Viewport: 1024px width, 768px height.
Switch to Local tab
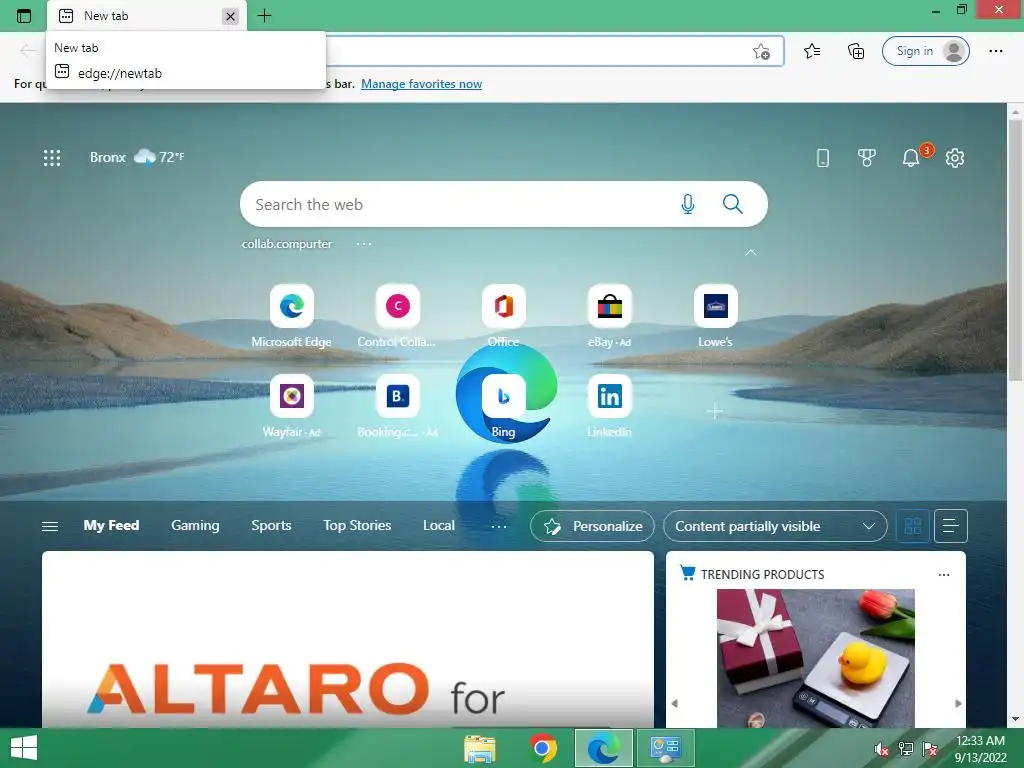[x=438, y=525]
